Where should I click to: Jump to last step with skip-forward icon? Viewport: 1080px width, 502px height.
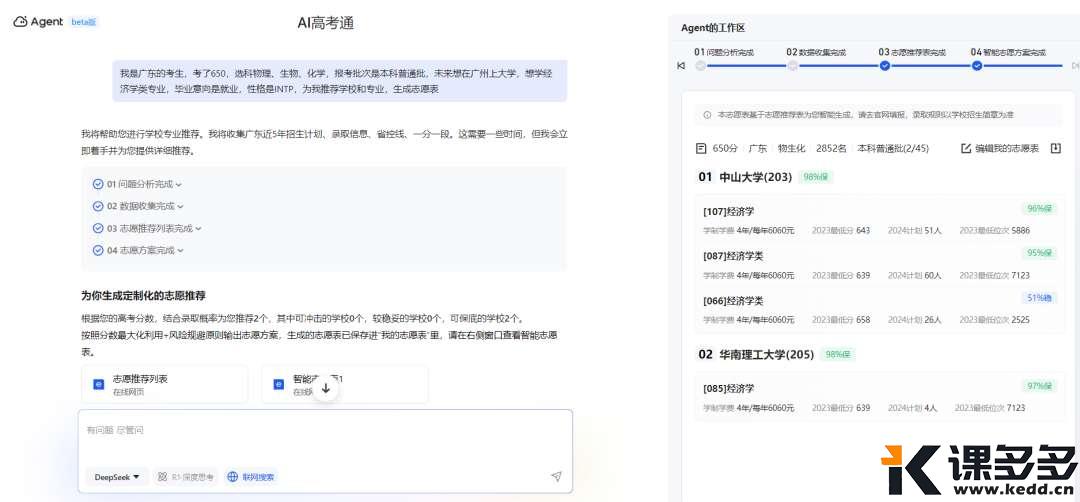click(1075, 66)
